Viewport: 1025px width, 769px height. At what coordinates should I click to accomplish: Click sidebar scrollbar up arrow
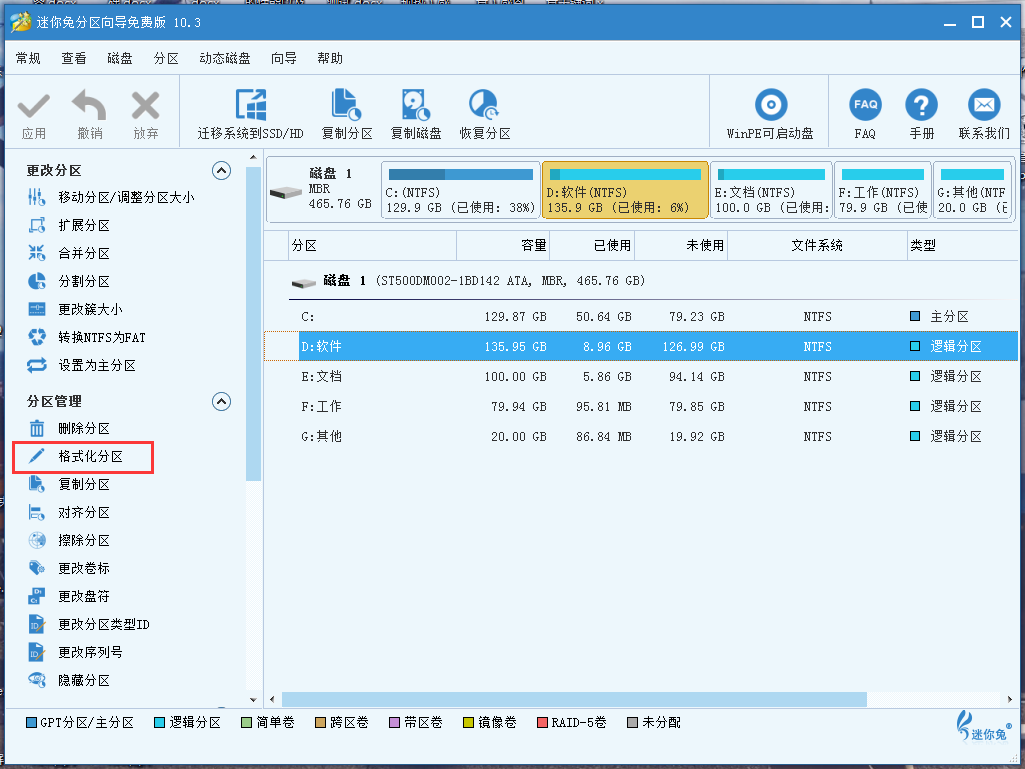coord(253,158)
